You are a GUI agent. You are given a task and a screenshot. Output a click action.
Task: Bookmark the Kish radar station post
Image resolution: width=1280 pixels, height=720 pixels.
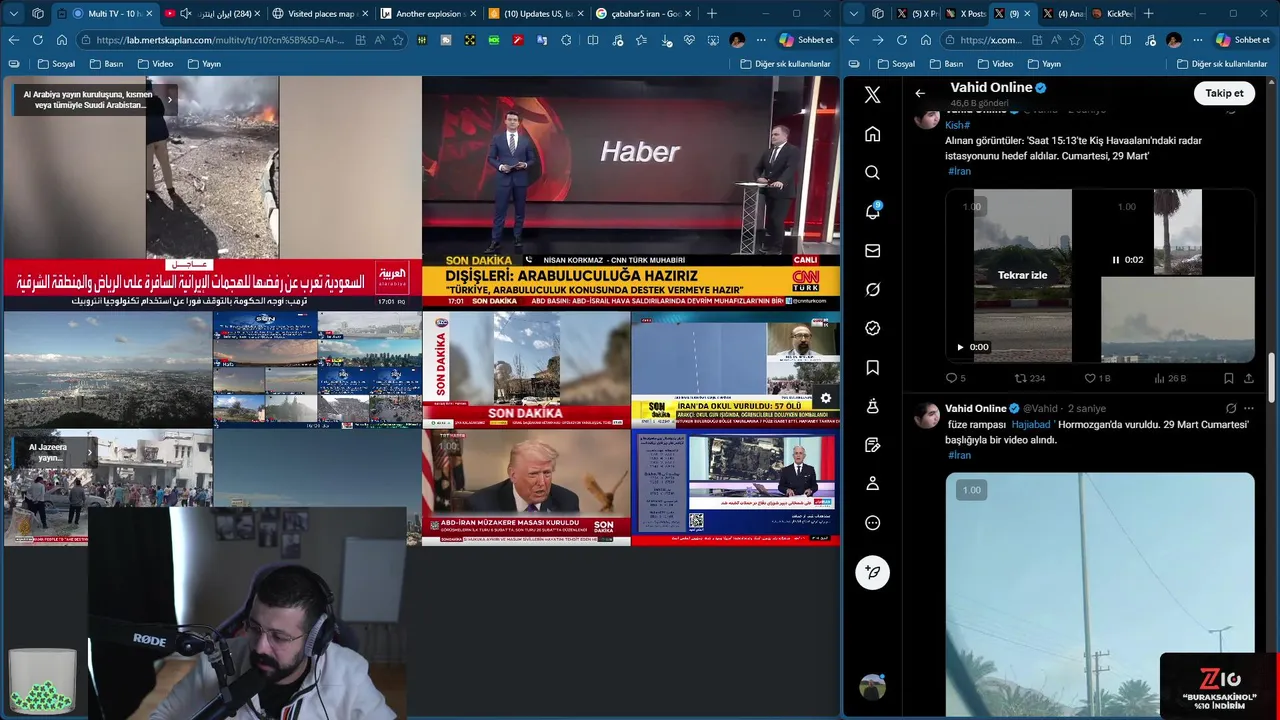(x=1228, y=378)
